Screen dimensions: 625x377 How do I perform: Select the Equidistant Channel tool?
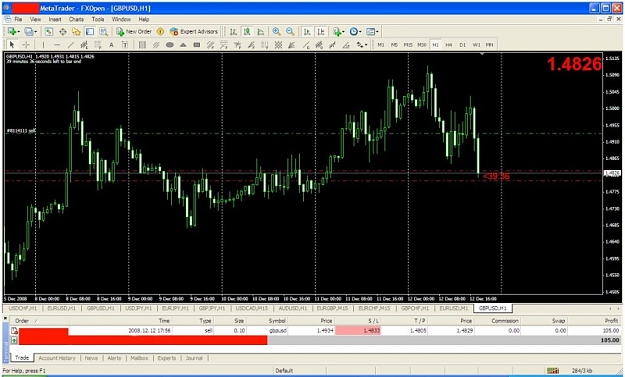tap(84, 45)
